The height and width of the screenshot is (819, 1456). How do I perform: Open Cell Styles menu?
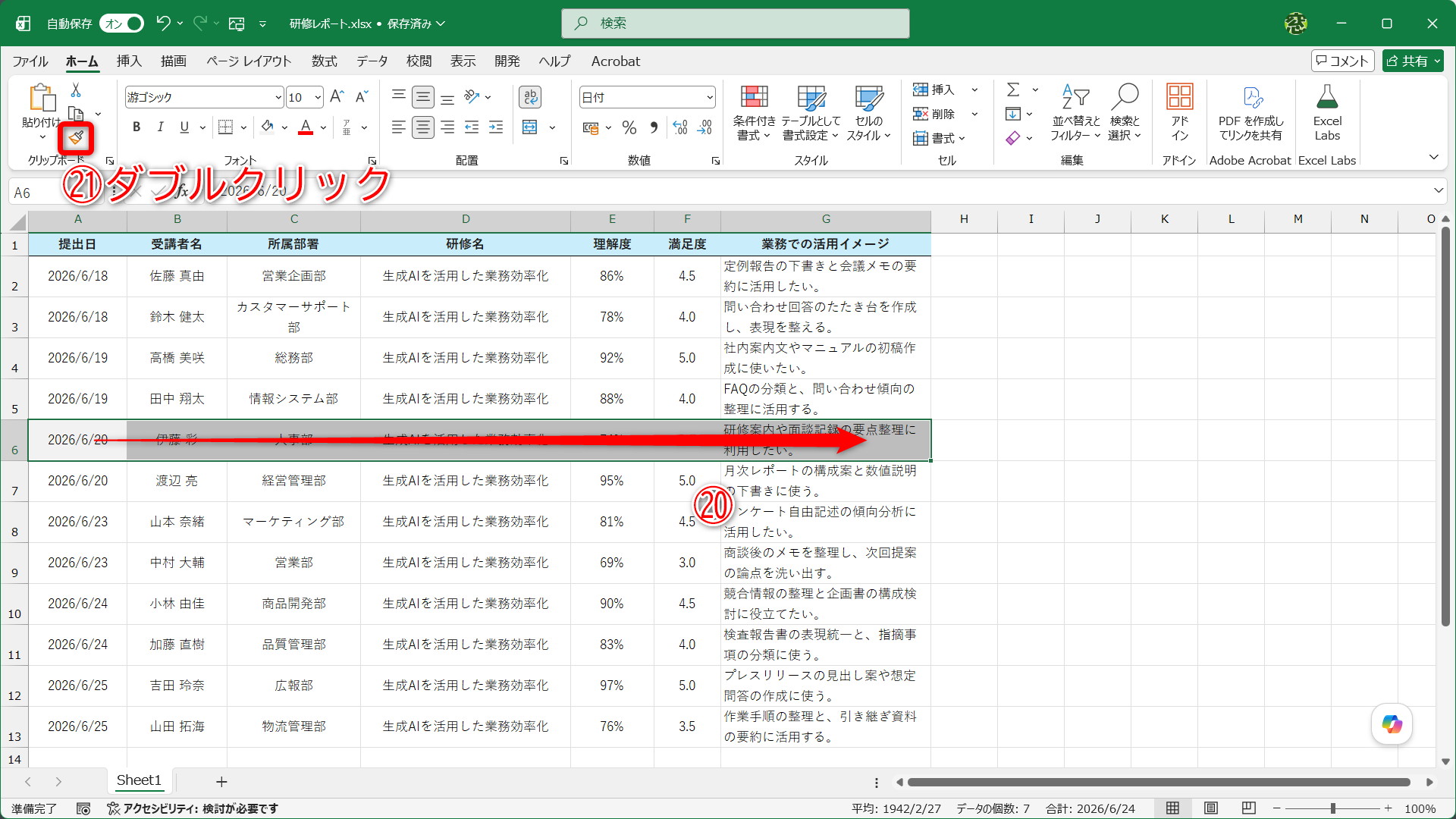[x=868, y=113]
